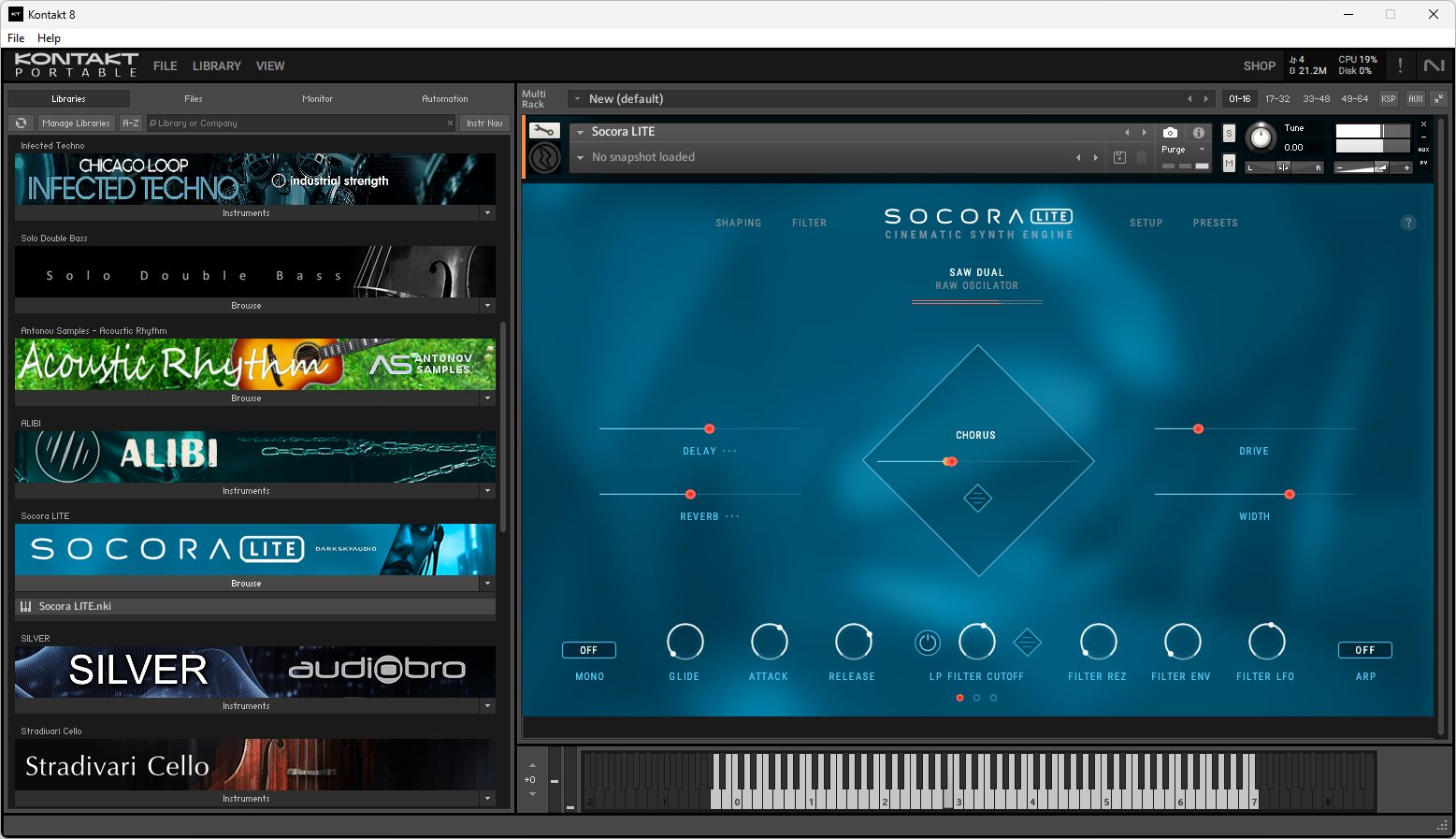The image size is (1456, 839).
Task: Click the Socora LITE instrument logo icon
Action: click(x=544, y=158)
